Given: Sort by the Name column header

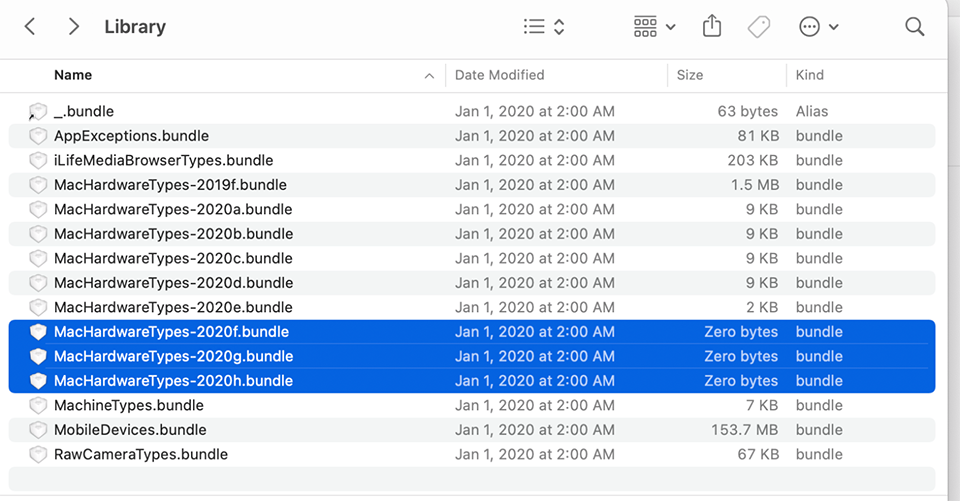Looking at the screenshot, I should coord(73,75).
